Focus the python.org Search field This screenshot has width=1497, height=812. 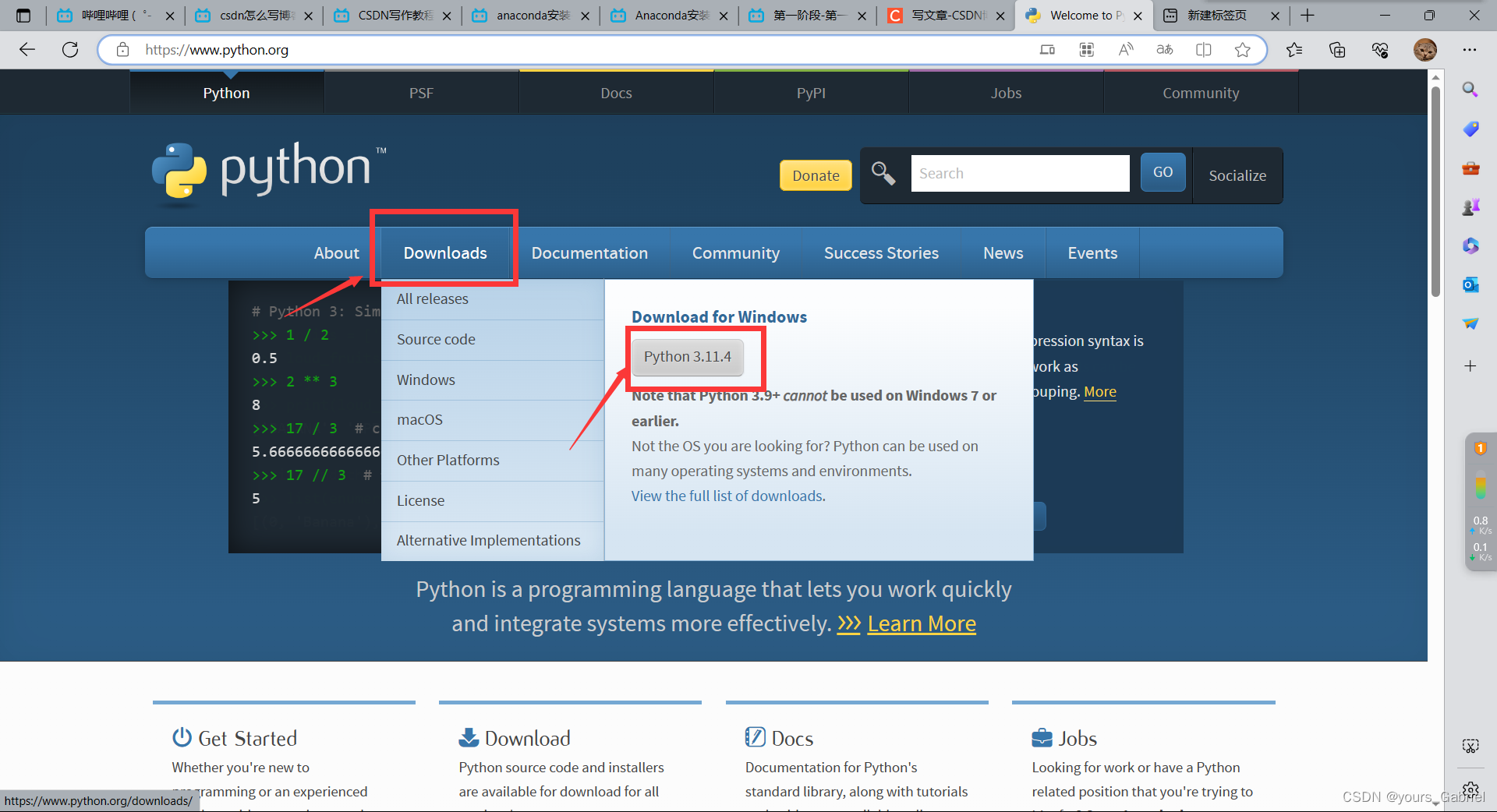(x=1020, y=173)
